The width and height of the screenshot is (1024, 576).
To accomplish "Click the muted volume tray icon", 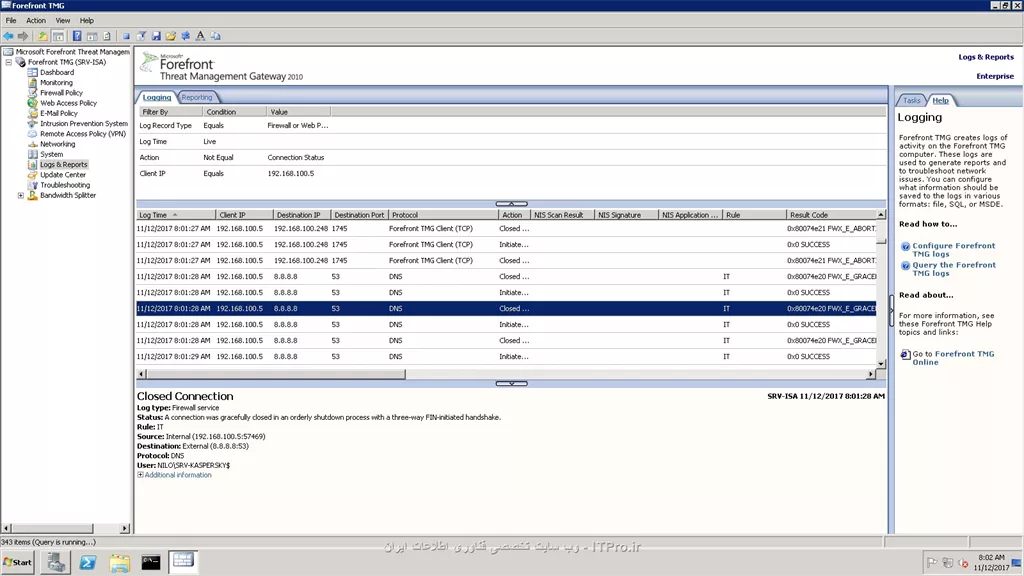I will click(x=963, y=562).
